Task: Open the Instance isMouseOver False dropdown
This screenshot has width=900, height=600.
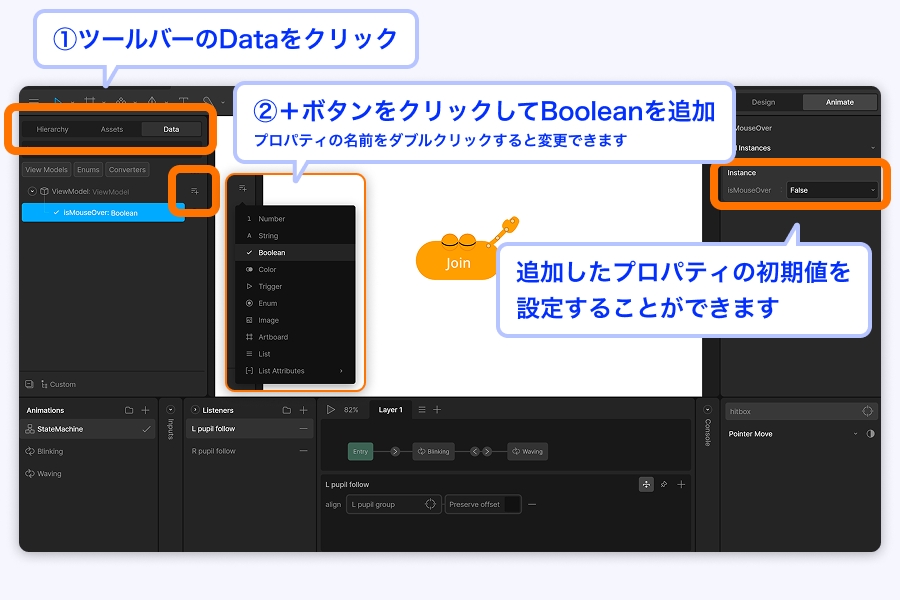Action: coord(831,190)
